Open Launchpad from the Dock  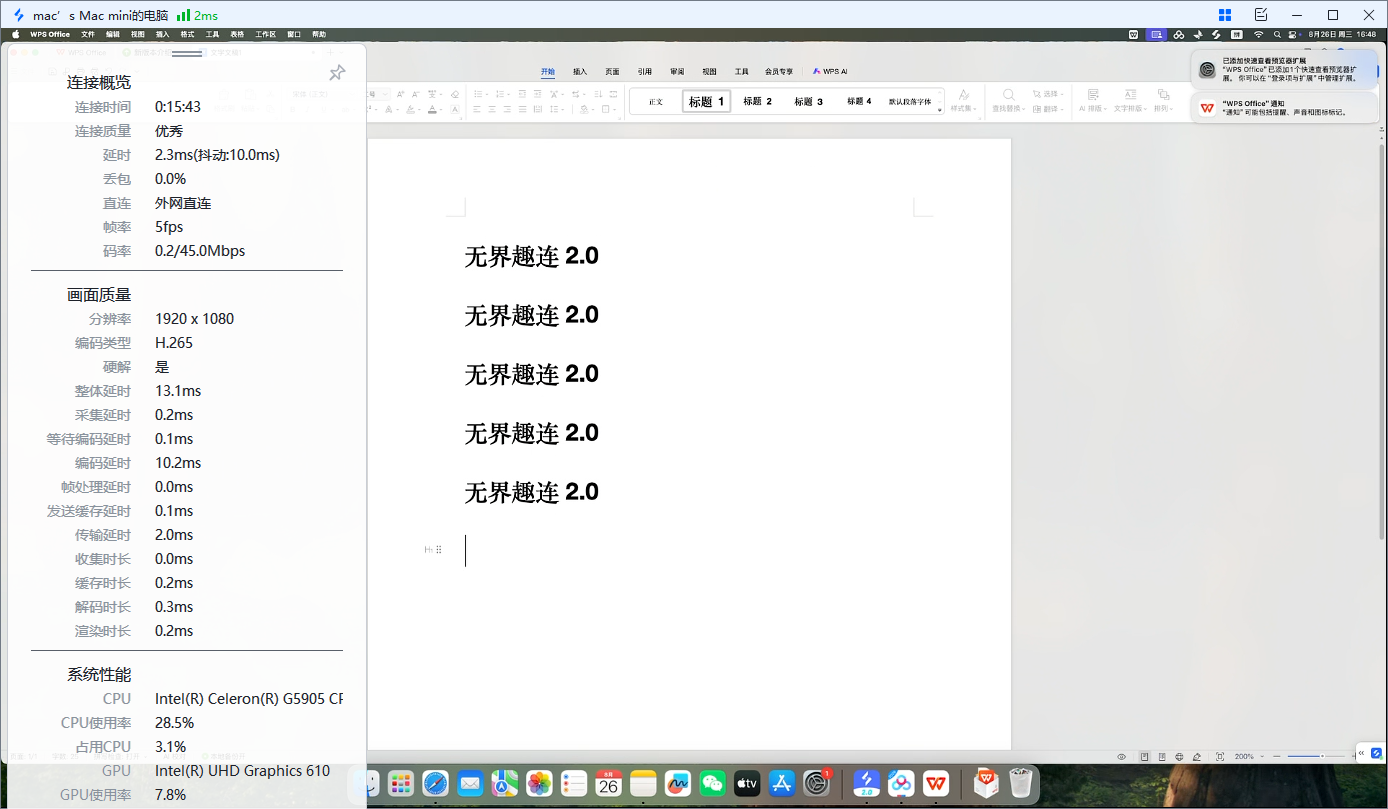point(401,783)
